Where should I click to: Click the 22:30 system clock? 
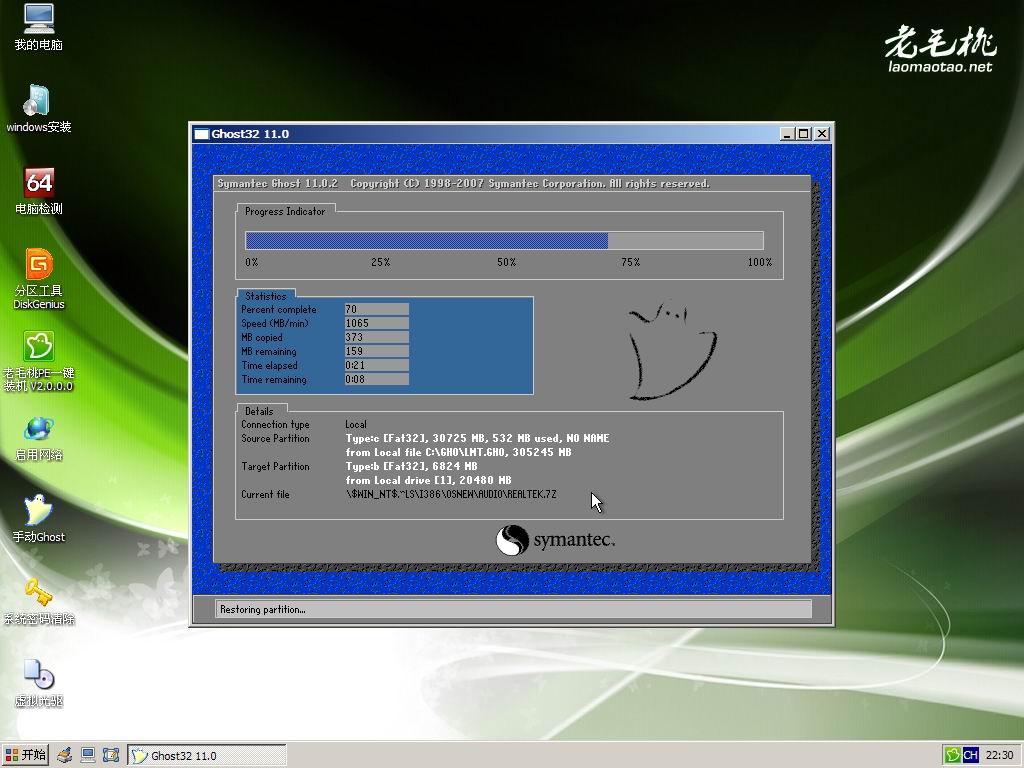point(999,755)
